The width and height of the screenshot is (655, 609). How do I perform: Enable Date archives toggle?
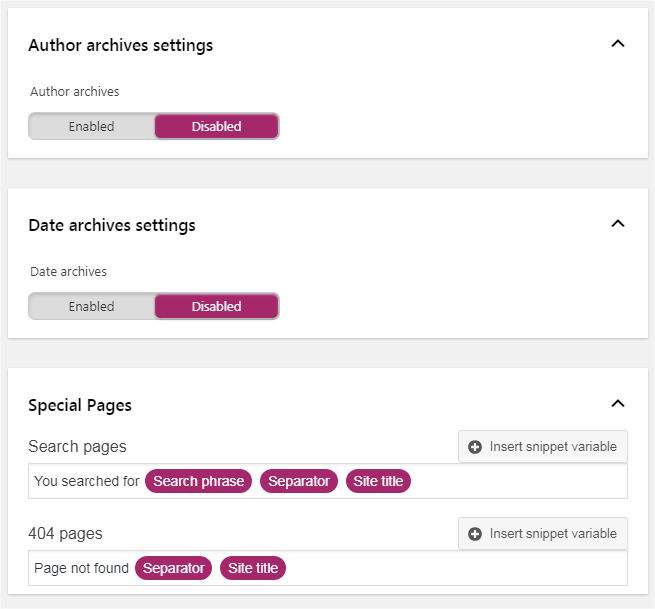[x=91, y=306]
